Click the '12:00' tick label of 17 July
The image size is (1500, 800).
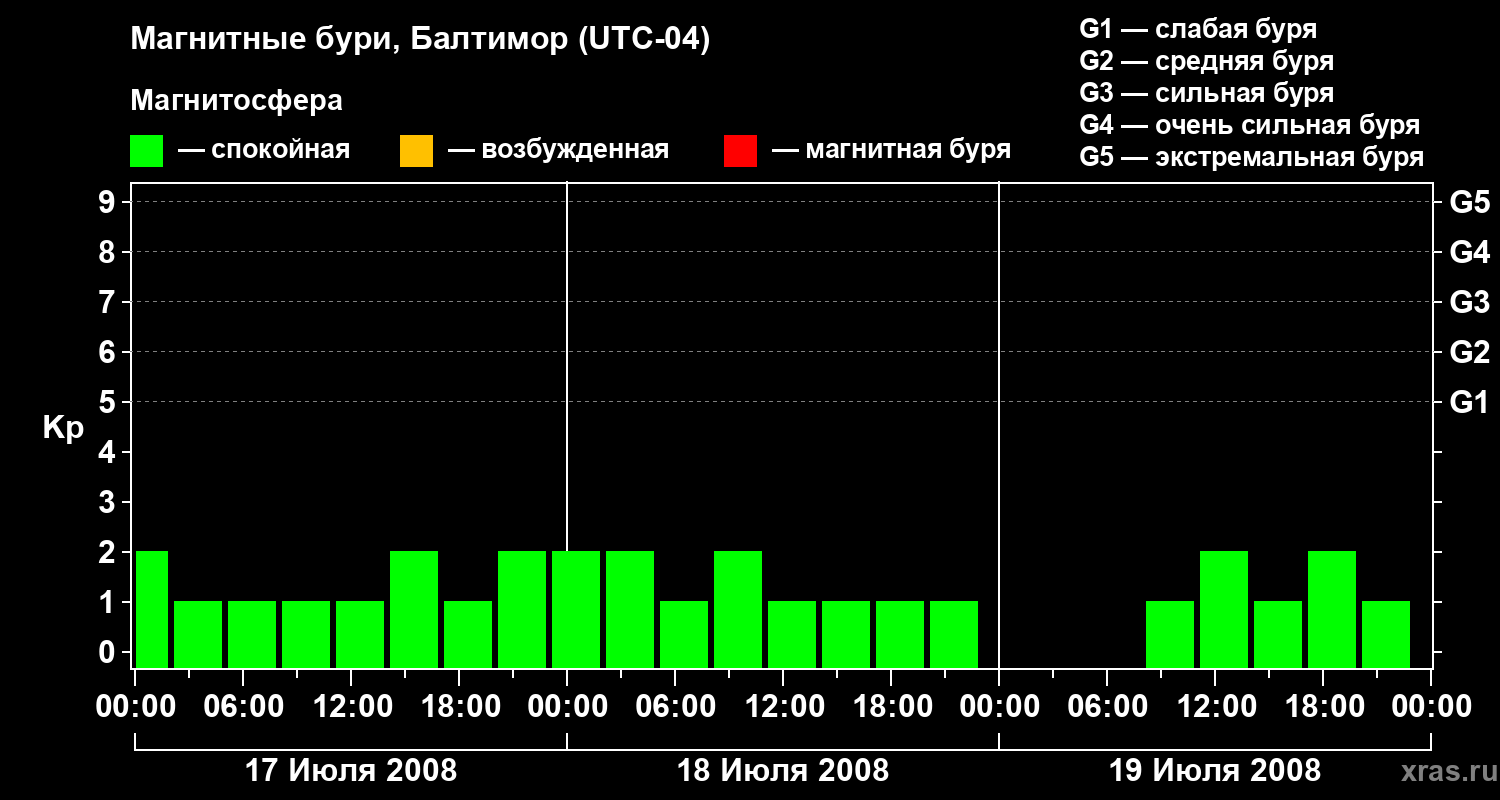point(351,707)
